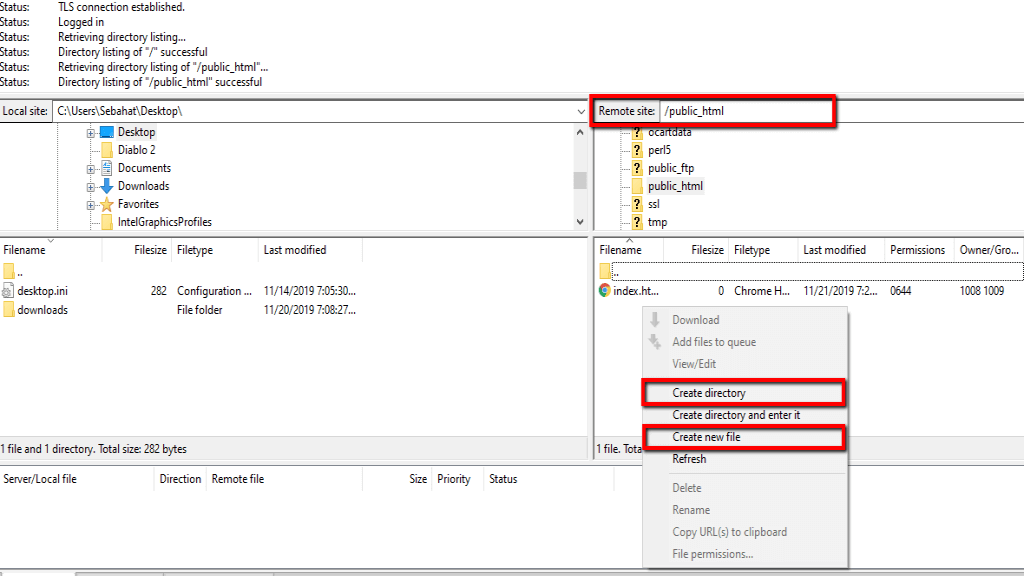Expand the Favorites tree node
Screen dimensions: 1024x576
coord(91,205)
